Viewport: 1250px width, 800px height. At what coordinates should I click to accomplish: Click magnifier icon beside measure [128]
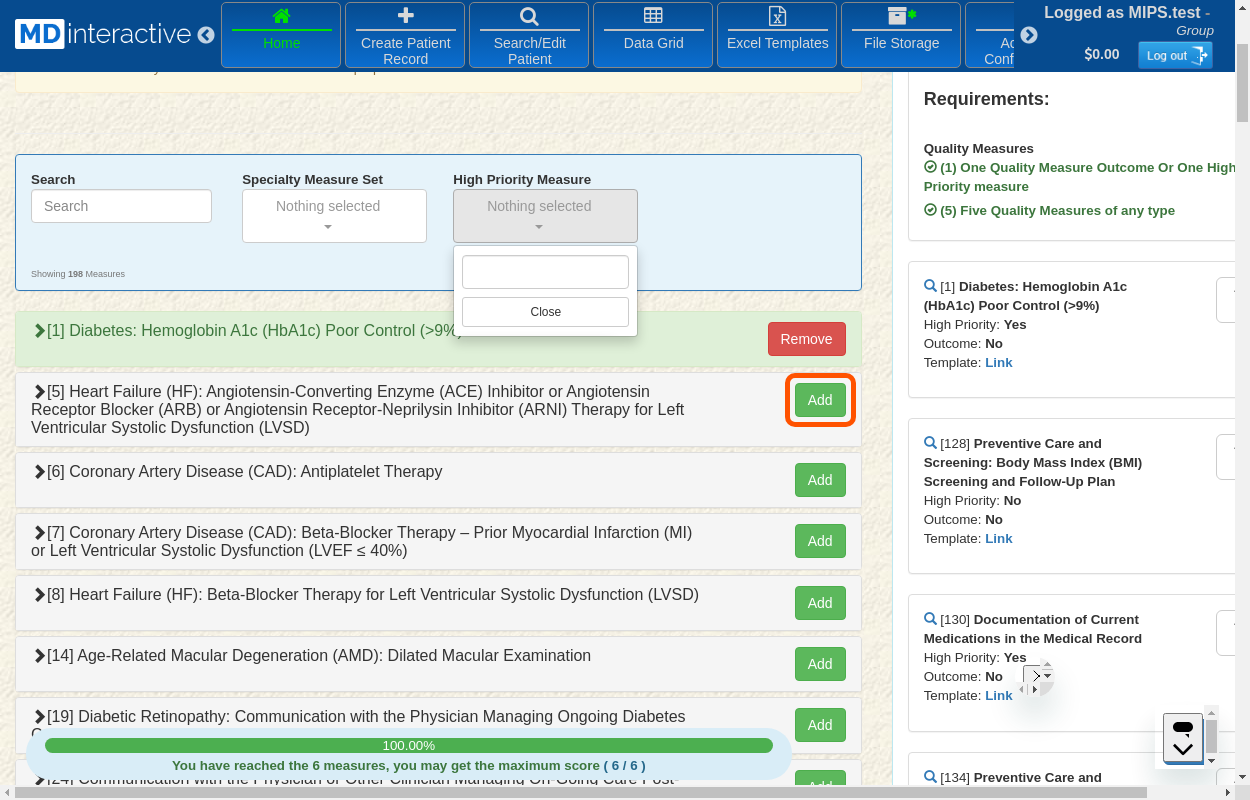coord(930,443)
